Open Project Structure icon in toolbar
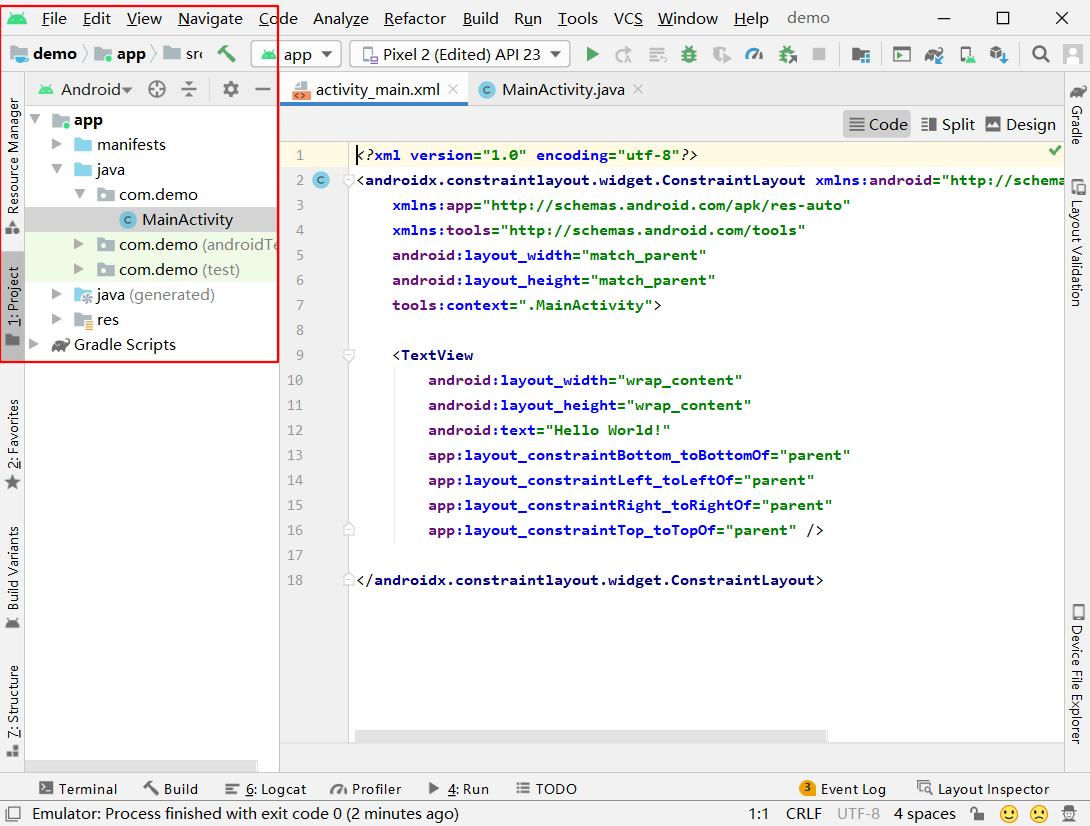This screenshot has width=1090, height=826. click(861, 54)
